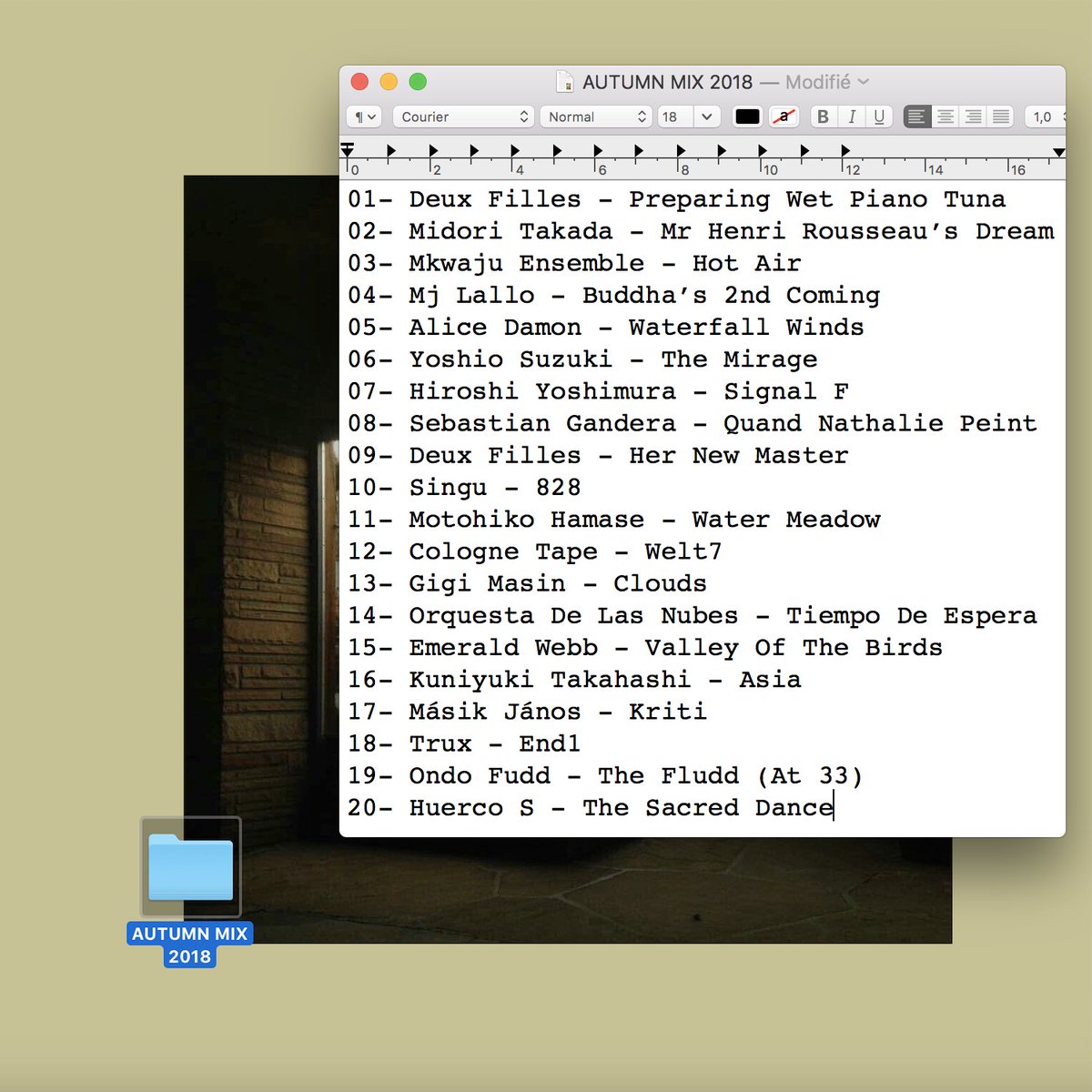The image size is (1092, 1092).
Task: Click the line "10- Singu - 828"
Action: tap(464, 487)
